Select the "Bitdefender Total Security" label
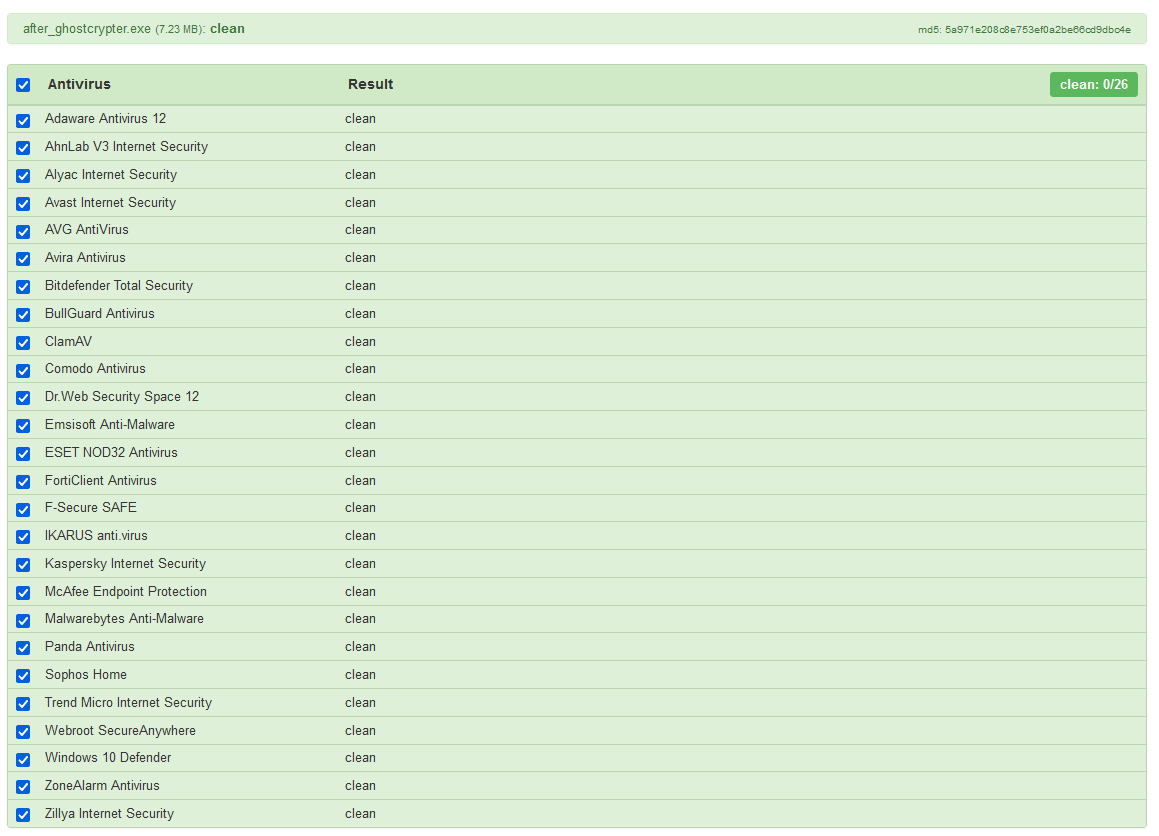 [118, 285]
